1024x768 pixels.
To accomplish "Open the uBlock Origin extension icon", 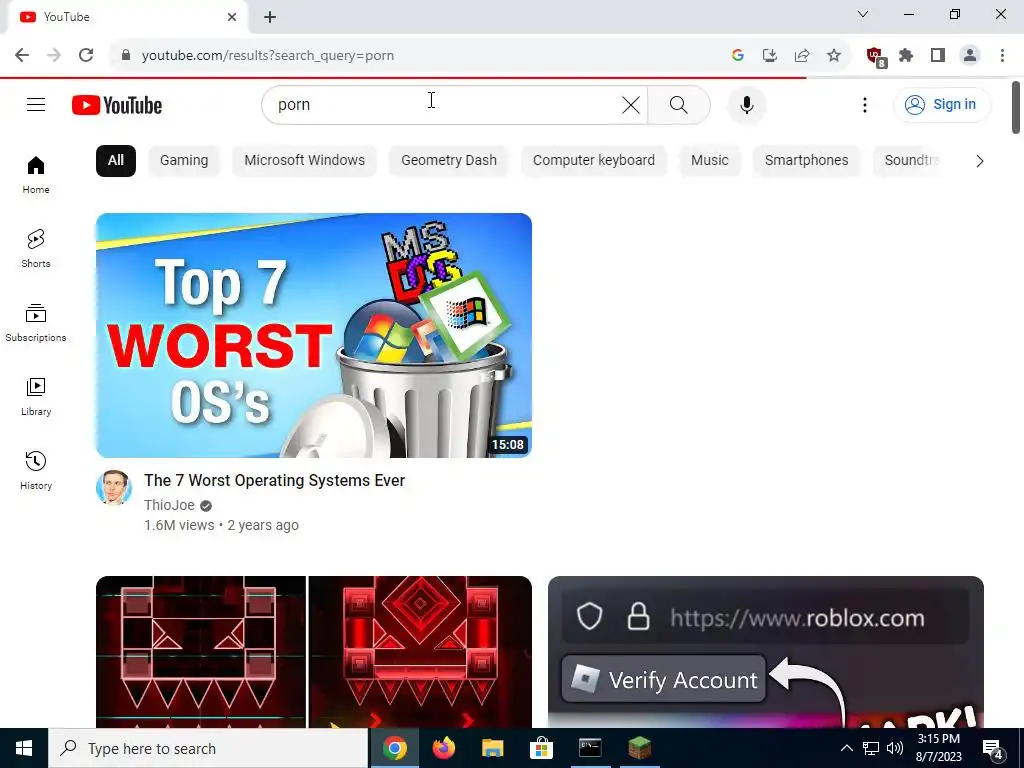I will 876,57.
